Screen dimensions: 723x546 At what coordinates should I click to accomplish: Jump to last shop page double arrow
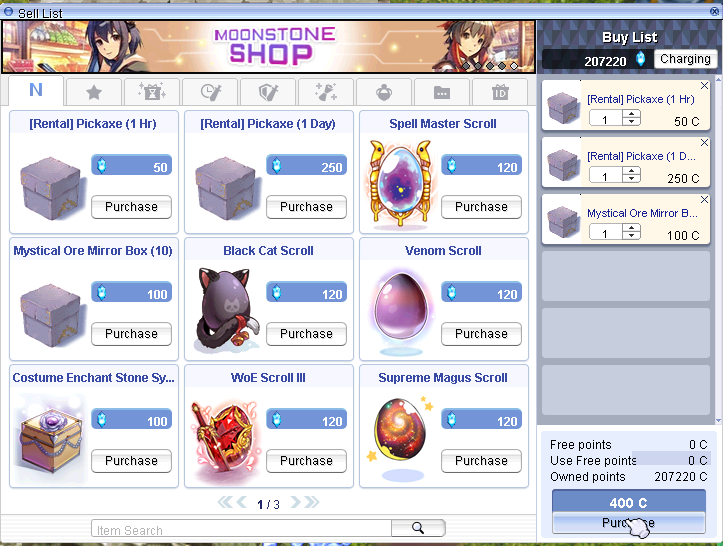tap(312, 502)
